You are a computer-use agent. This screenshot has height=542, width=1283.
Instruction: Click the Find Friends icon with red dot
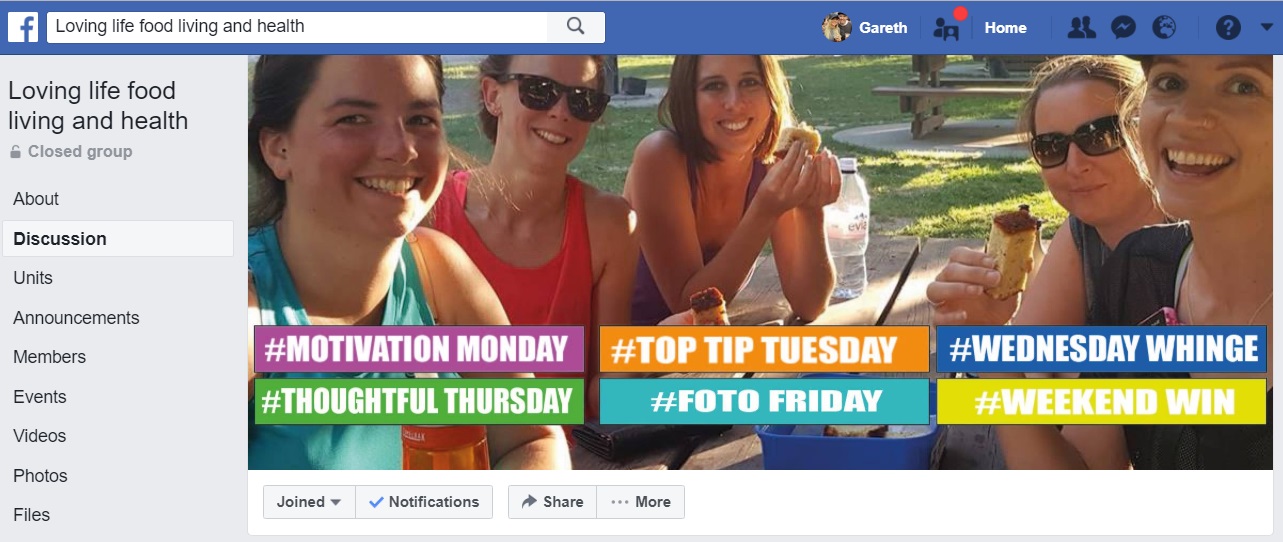(x=947, y=26)
